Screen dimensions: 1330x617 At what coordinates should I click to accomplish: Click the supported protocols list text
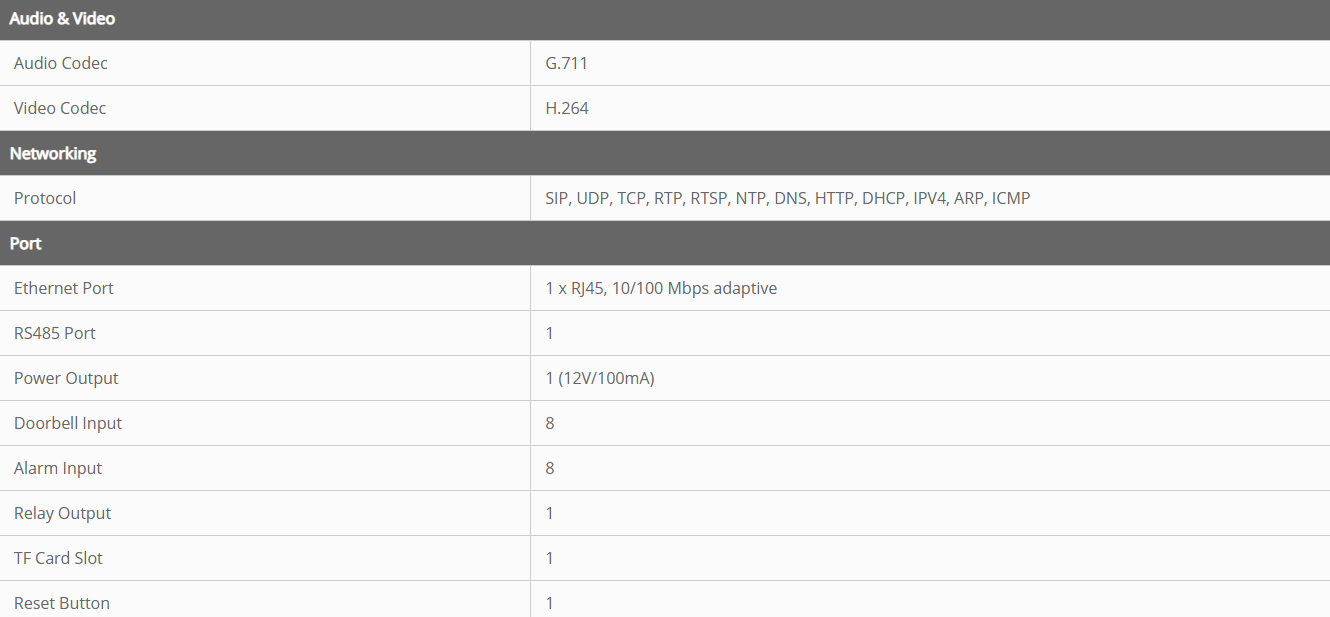(x=787, y=198)
